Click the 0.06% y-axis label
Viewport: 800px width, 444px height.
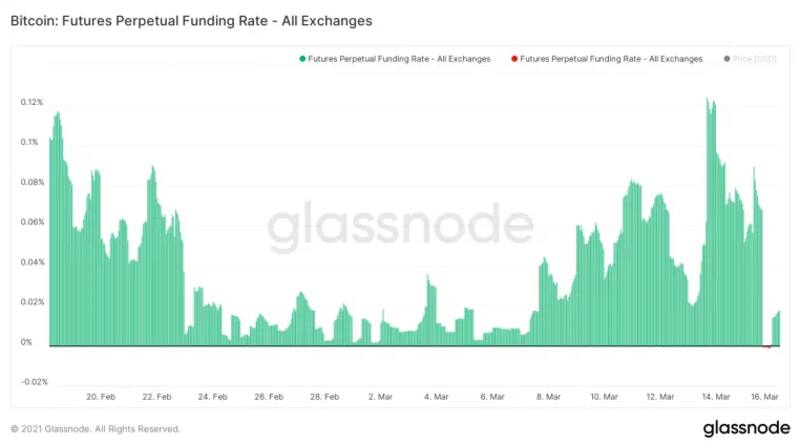pos(33,222)
